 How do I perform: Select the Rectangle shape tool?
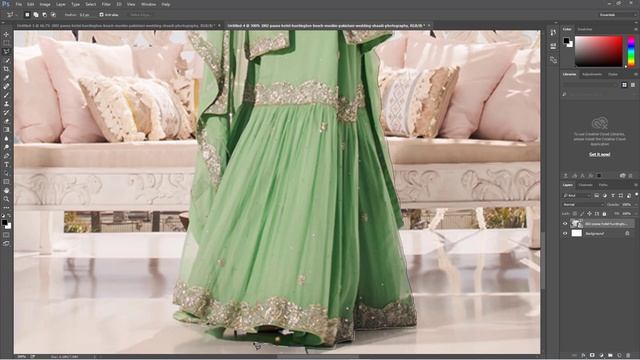click(x=6, y=182)
